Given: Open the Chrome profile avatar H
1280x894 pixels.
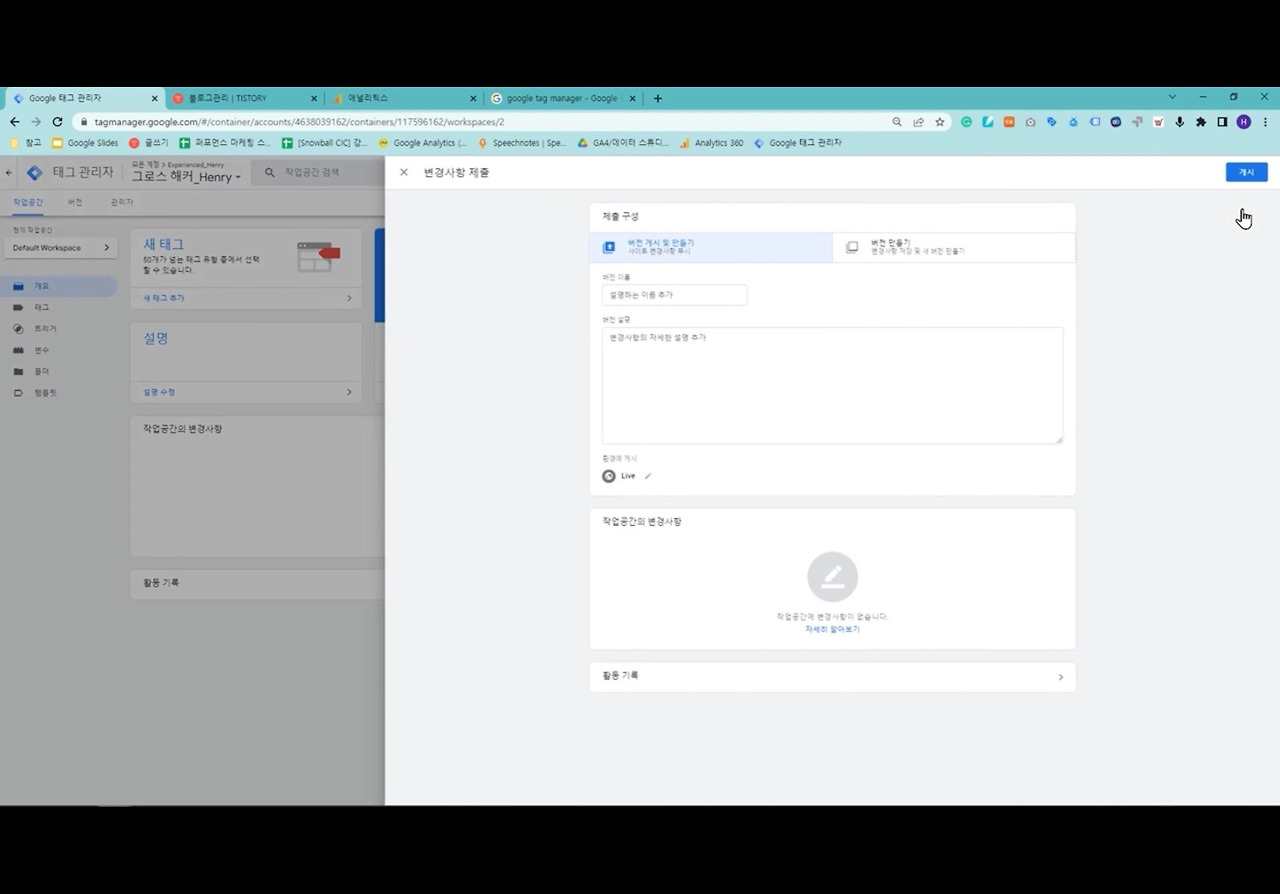Looking at the screenshot, I should (1243, 122).
